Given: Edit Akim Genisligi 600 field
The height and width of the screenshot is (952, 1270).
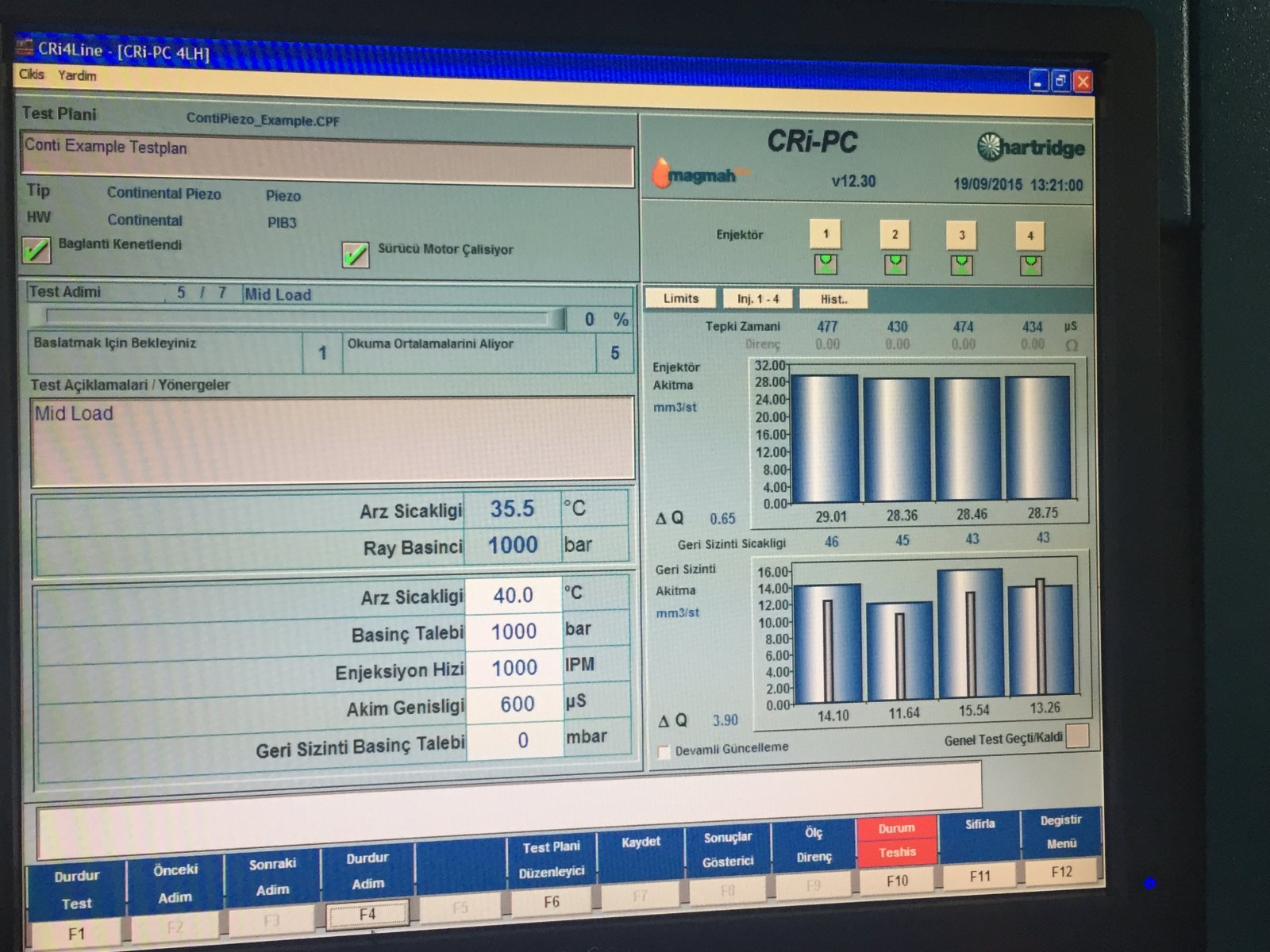Looking at the screenshot, I should (x=516, y=704).
